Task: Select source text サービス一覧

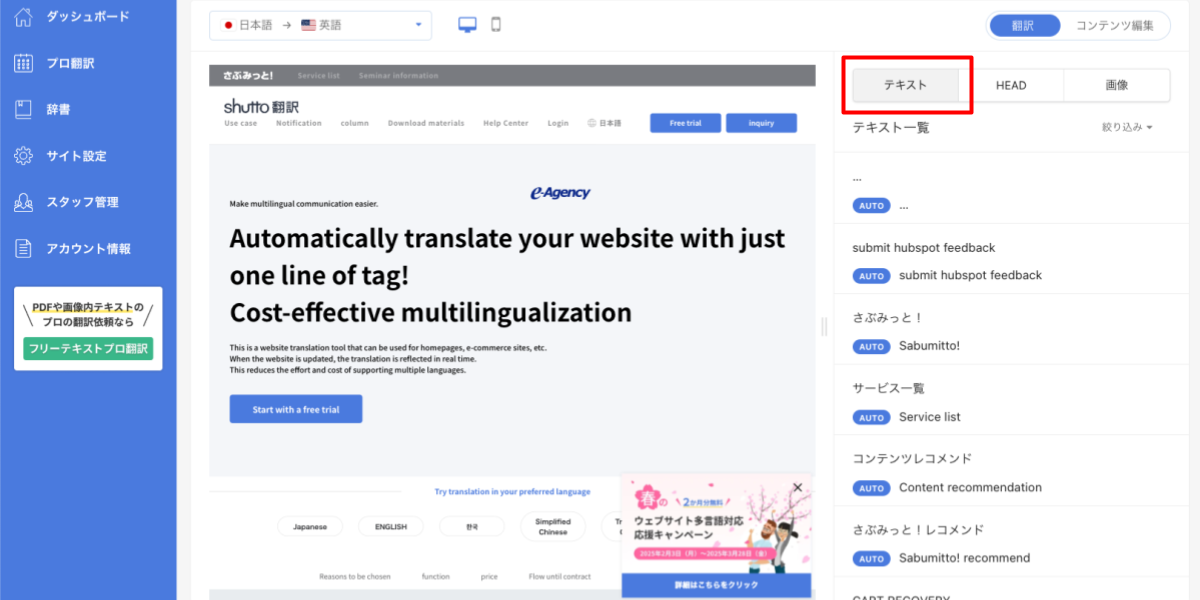Action: point(889,388)
